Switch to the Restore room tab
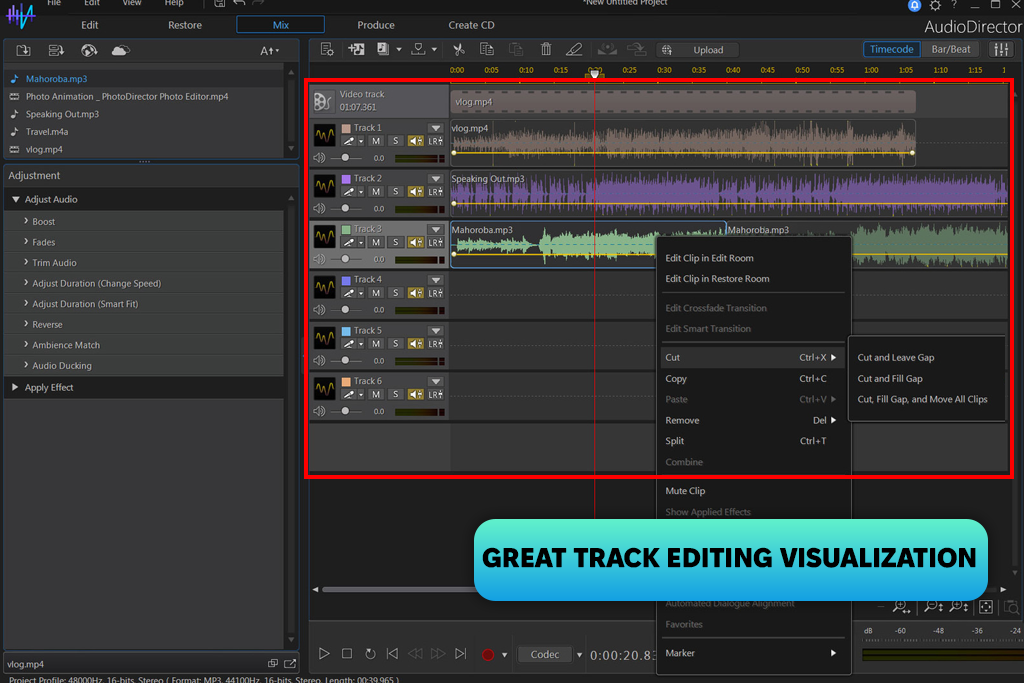1024x683 pixels. pos(185,25)
